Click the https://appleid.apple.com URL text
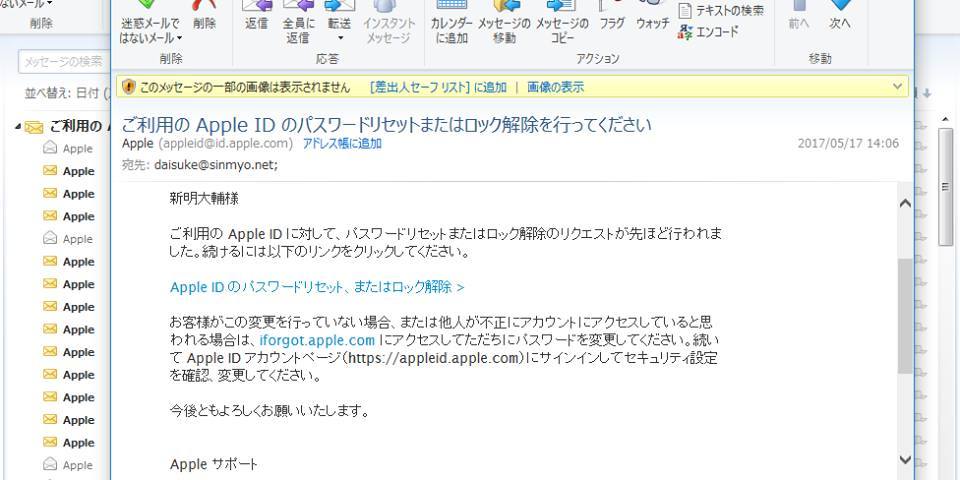 click(x=433, y=358)
